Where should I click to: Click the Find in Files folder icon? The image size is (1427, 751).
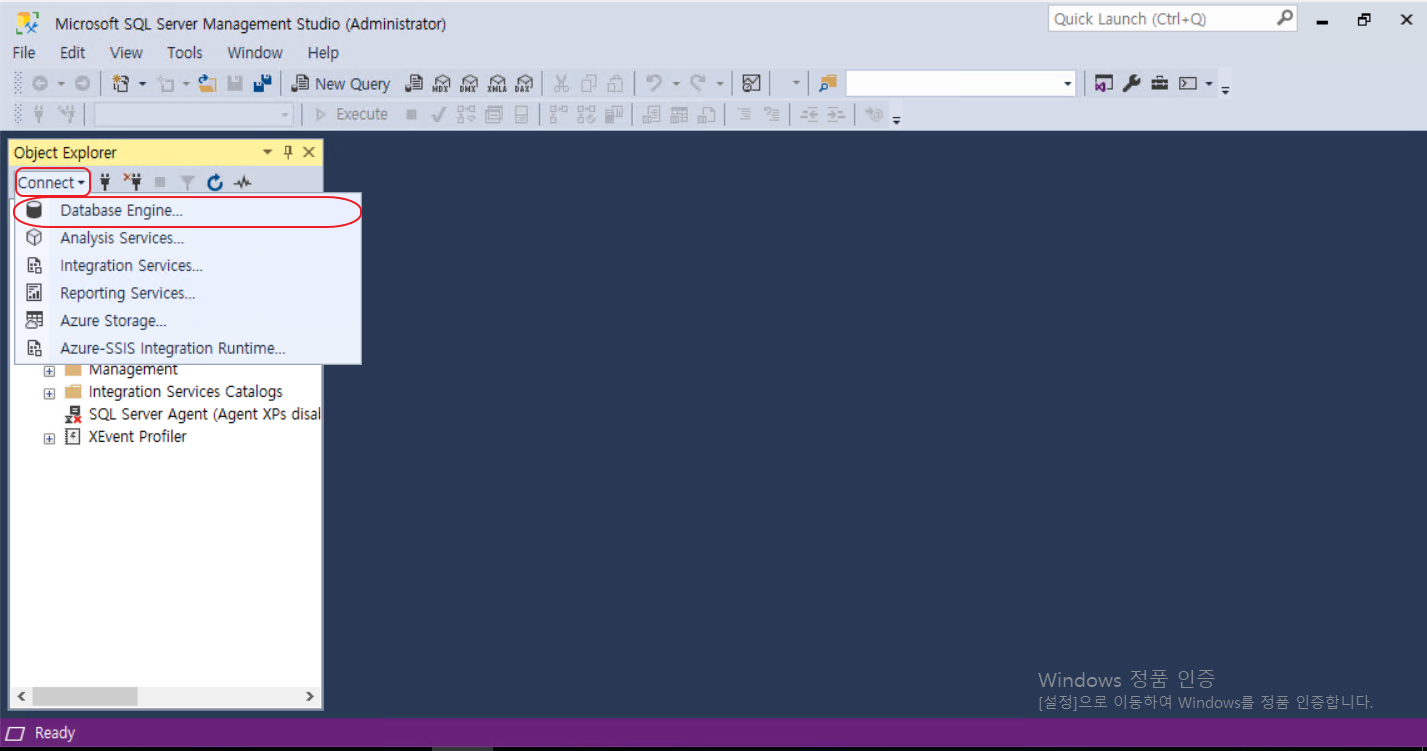pyautogui.click(x=827, y=84)
